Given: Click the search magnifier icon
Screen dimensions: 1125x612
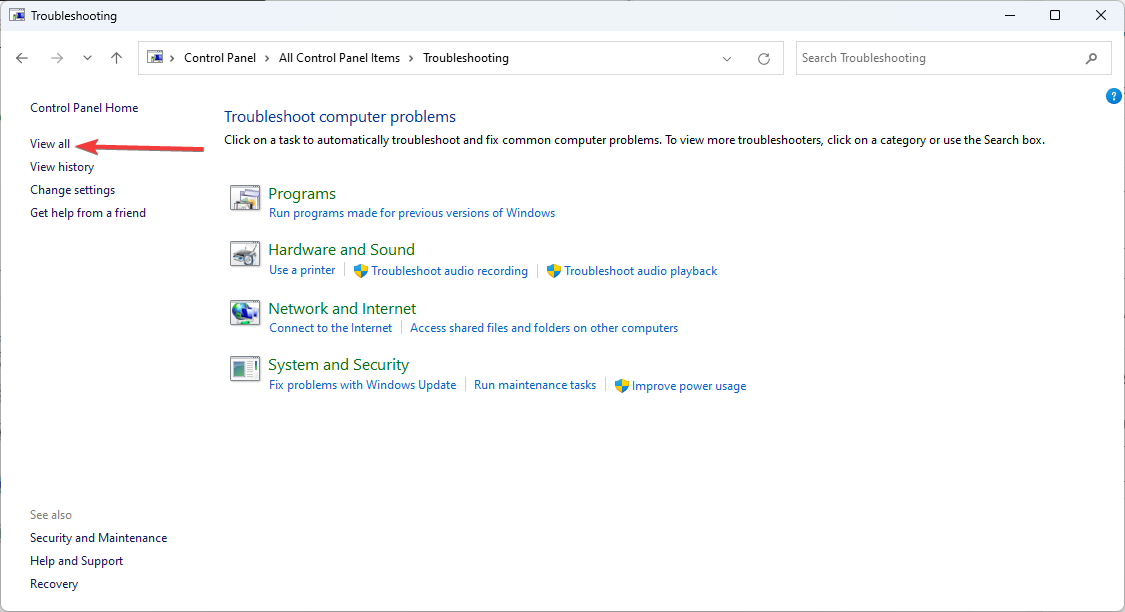Looking at the screenshot, I should pos(1091,58).
